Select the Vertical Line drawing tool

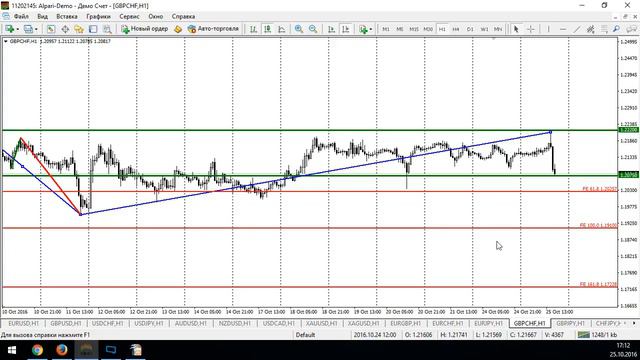[x=549, y=29]
